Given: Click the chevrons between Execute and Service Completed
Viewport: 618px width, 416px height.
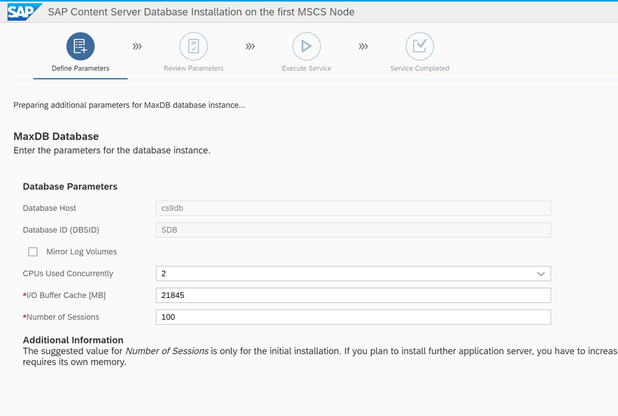Looking at the screenshot, I should [x=363, y=47].
